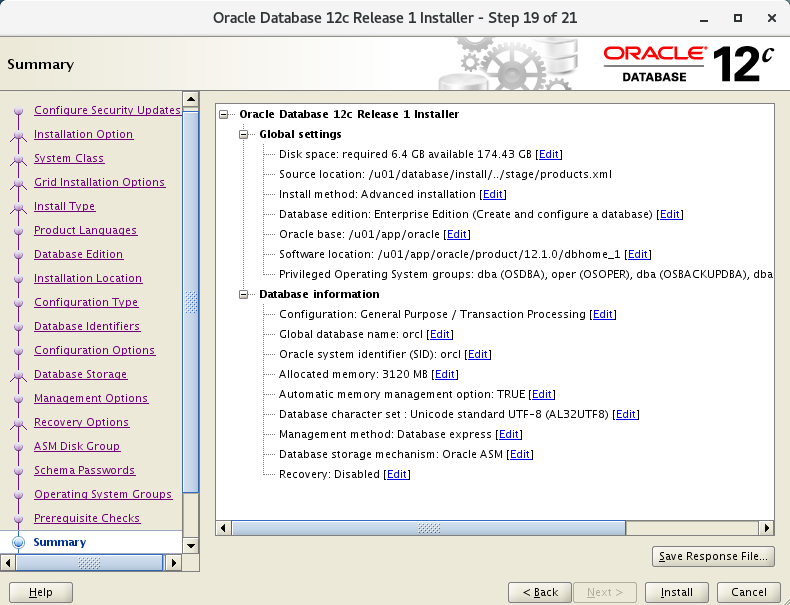Image resolution: width=790 pixels, height=605 pixels.
Task: Collapse the Global settings tree section
Action: (244, 134)
